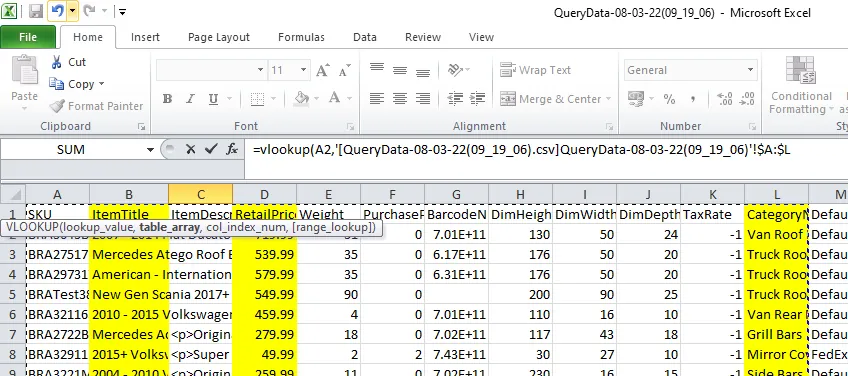Screen dimensions: 848x376
Task: Open the Clipboard dialog launcher
Action: point(141,127)
